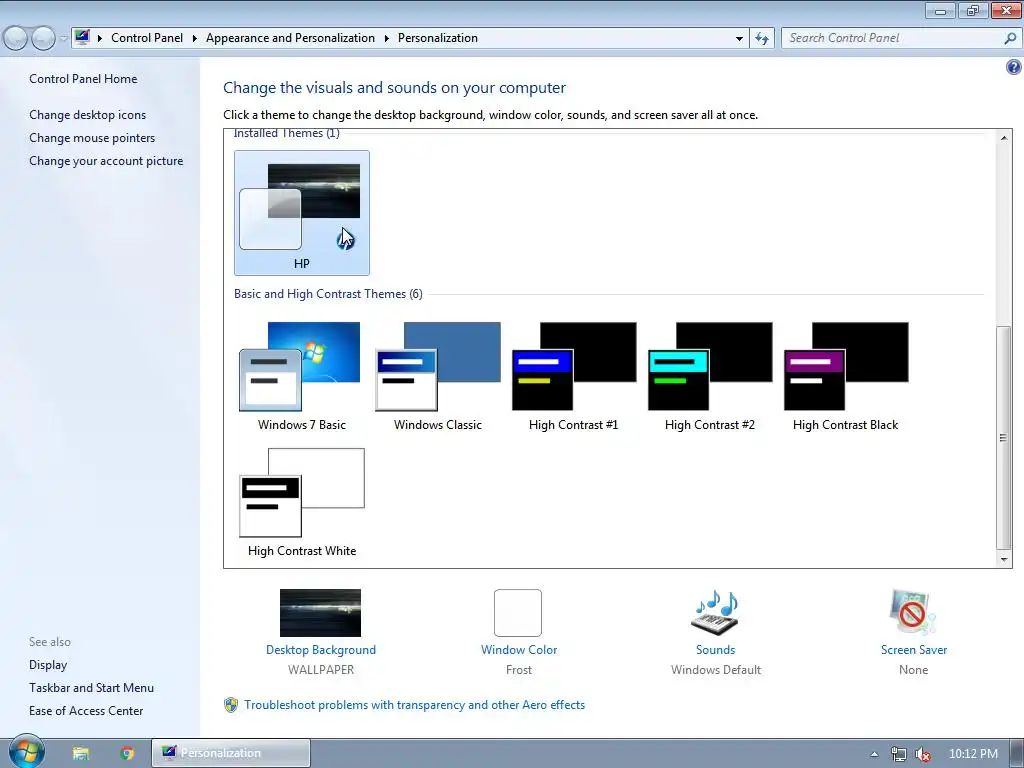1024x768 pixels.
Task: Apply the Windows 7 Basic theme
Action: coord(302,376)
